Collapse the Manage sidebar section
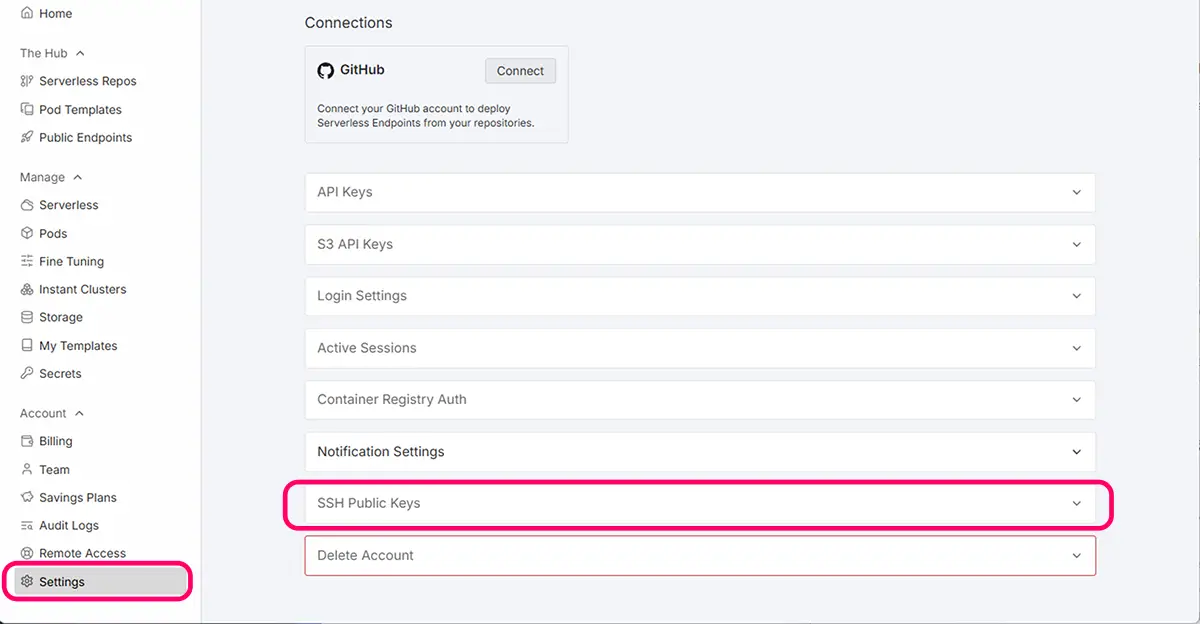1200x624 pixels. [x=76, y=177]
